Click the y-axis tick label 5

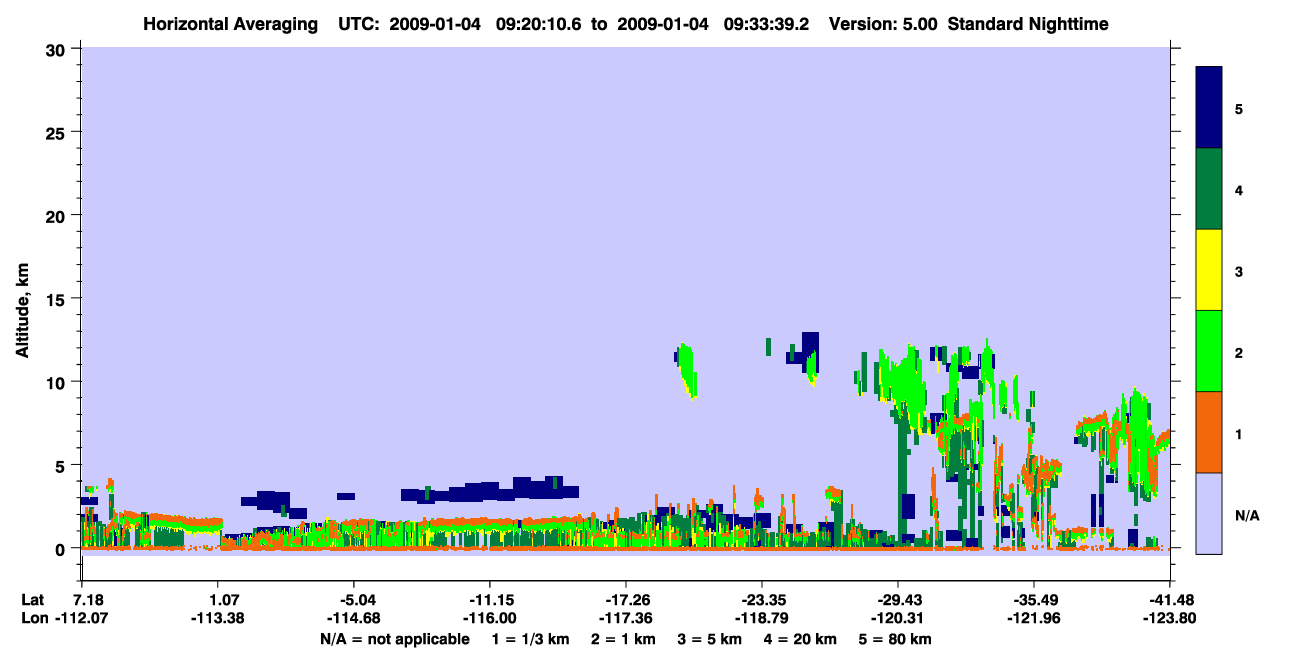coord(62,465)
